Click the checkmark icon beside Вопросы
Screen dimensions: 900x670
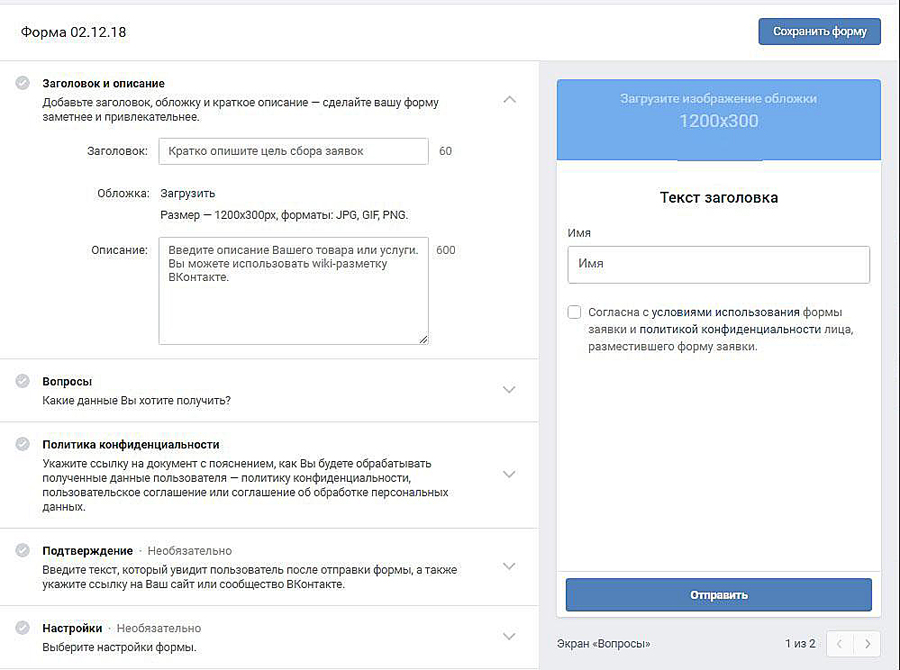pos(22,381)
